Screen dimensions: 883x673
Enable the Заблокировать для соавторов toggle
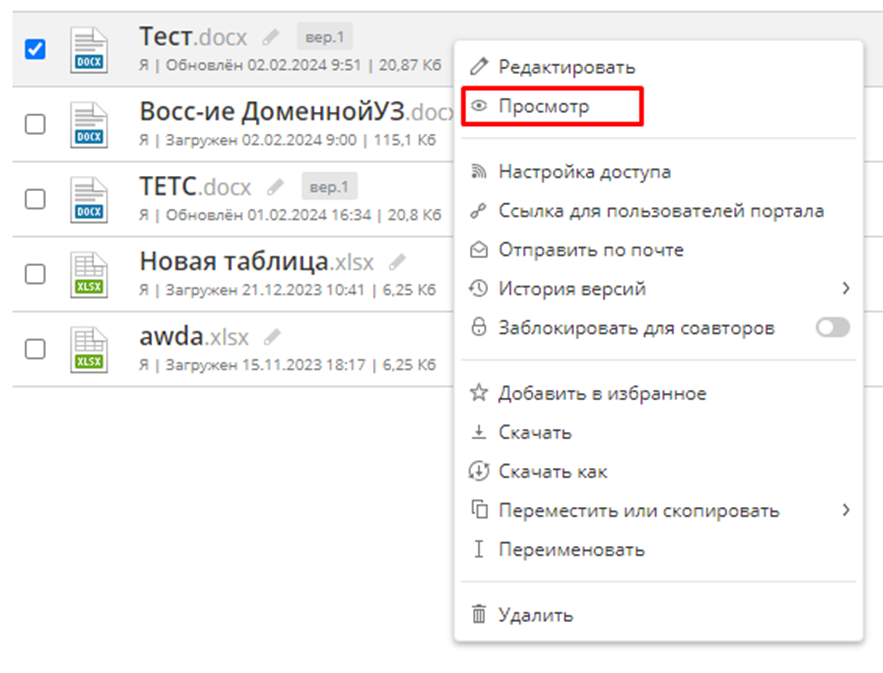tap(832, 328)
